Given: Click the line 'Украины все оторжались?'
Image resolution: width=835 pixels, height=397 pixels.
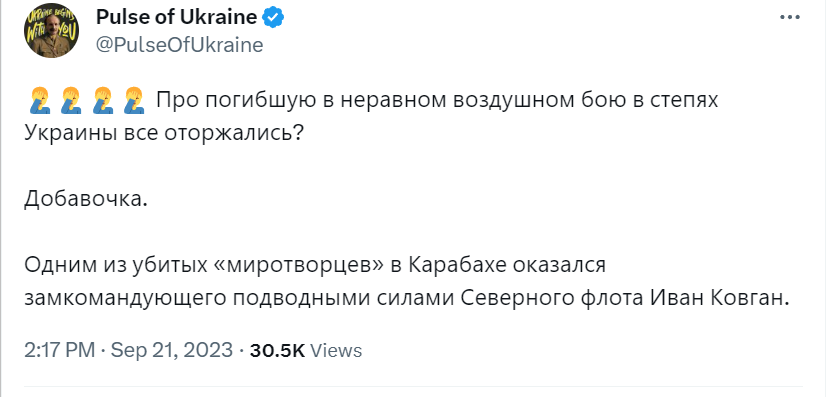Looking at the screenshot, I should pos(164,134).
